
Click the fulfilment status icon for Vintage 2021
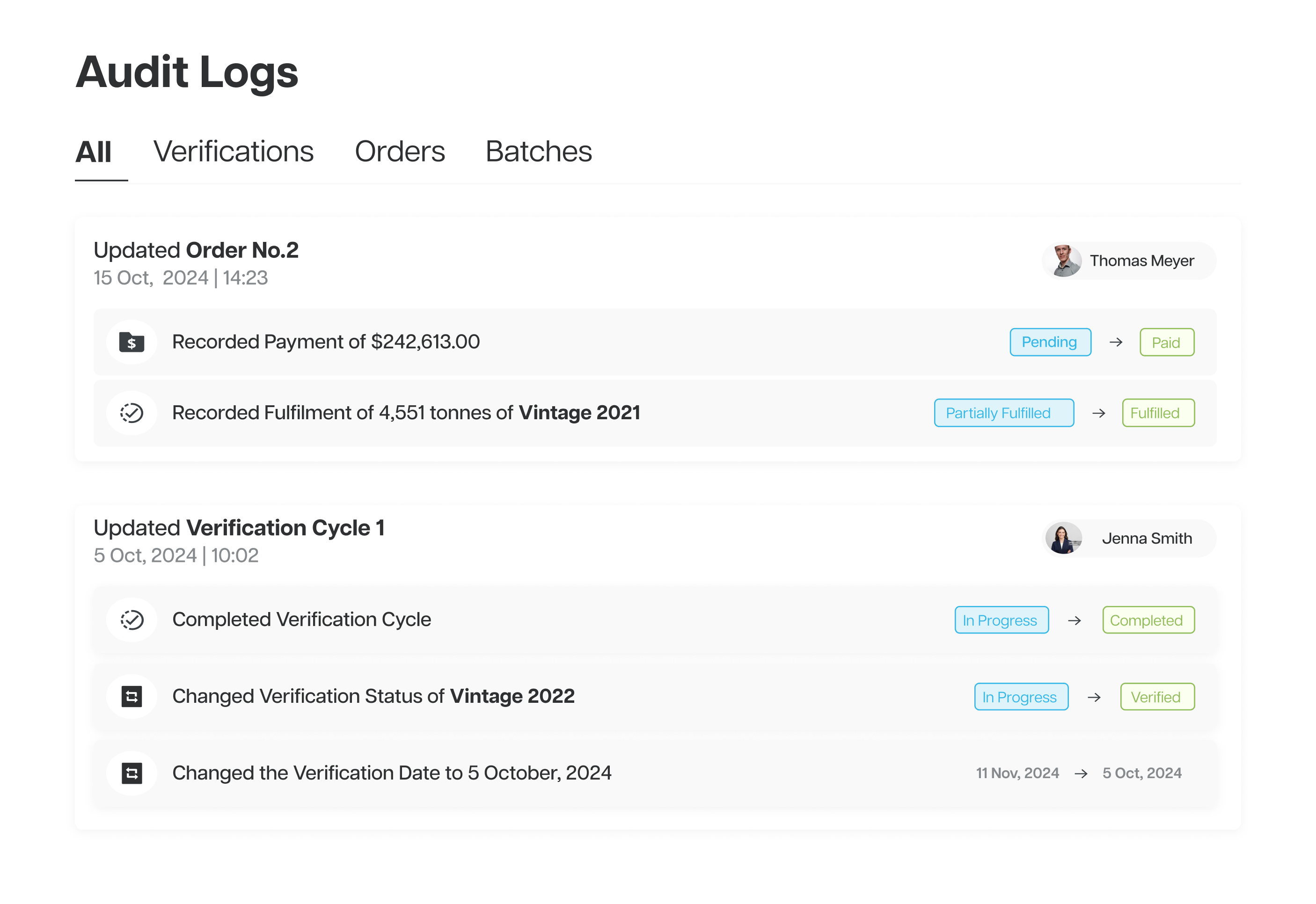click(132, 412)
